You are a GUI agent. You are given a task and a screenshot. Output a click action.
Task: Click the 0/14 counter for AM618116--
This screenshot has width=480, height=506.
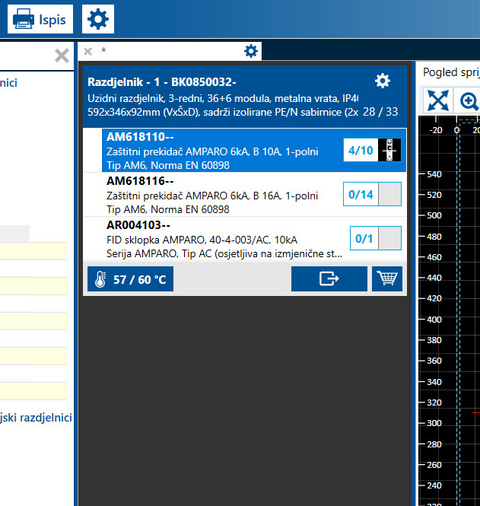(x=361, y=194)
